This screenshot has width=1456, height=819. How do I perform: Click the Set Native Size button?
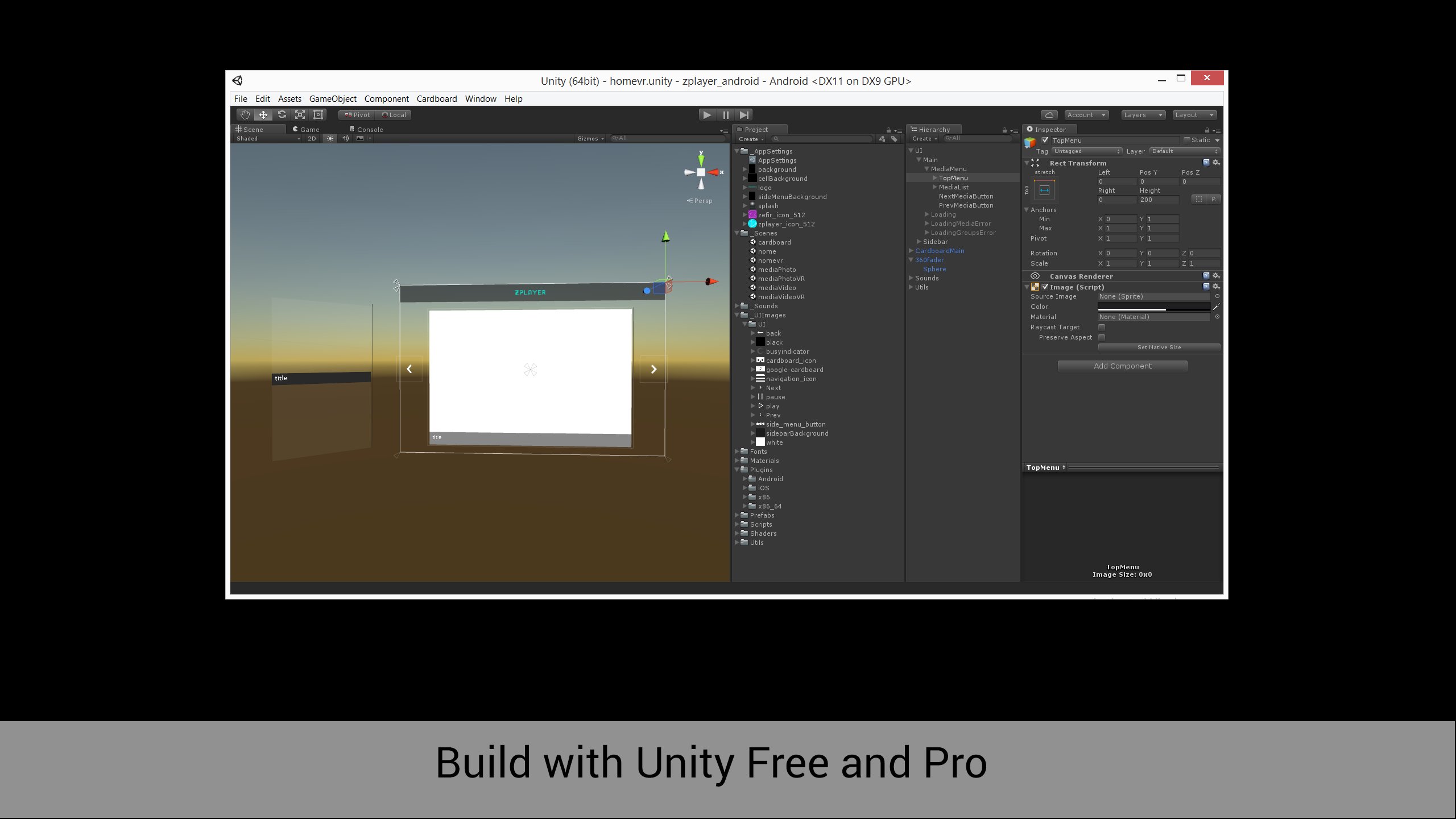[1159, 348]
